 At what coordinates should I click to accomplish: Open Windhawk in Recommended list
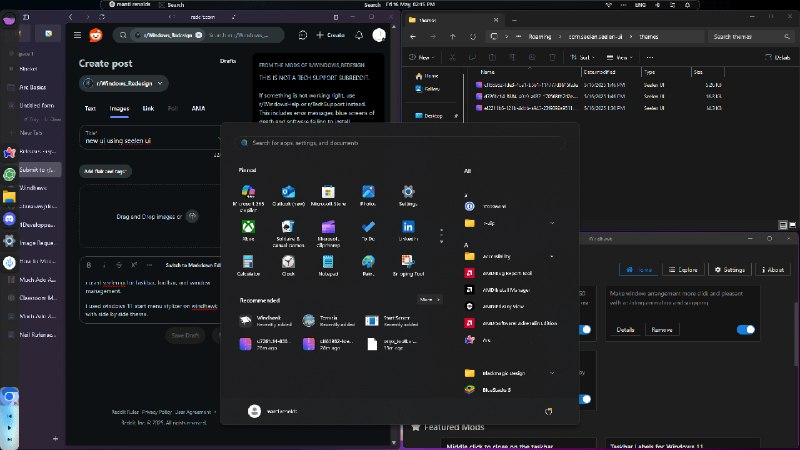(x=266, y=320)
